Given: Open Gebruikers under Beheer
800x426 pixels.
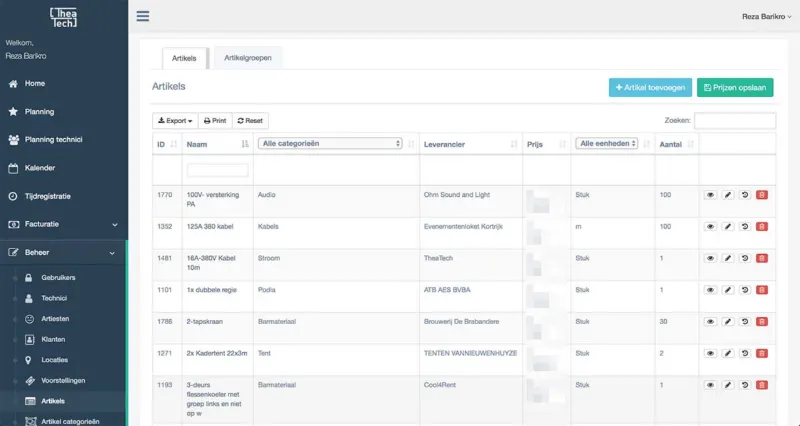Looking at the screenshot, I should [58, 278].
